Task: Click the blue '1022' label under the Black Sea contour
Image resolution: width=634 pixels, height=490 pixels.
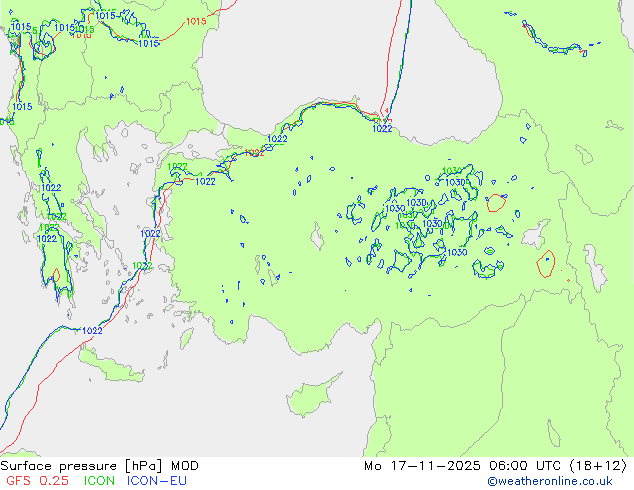Action: pyautogui.click(x=382, y=129)
